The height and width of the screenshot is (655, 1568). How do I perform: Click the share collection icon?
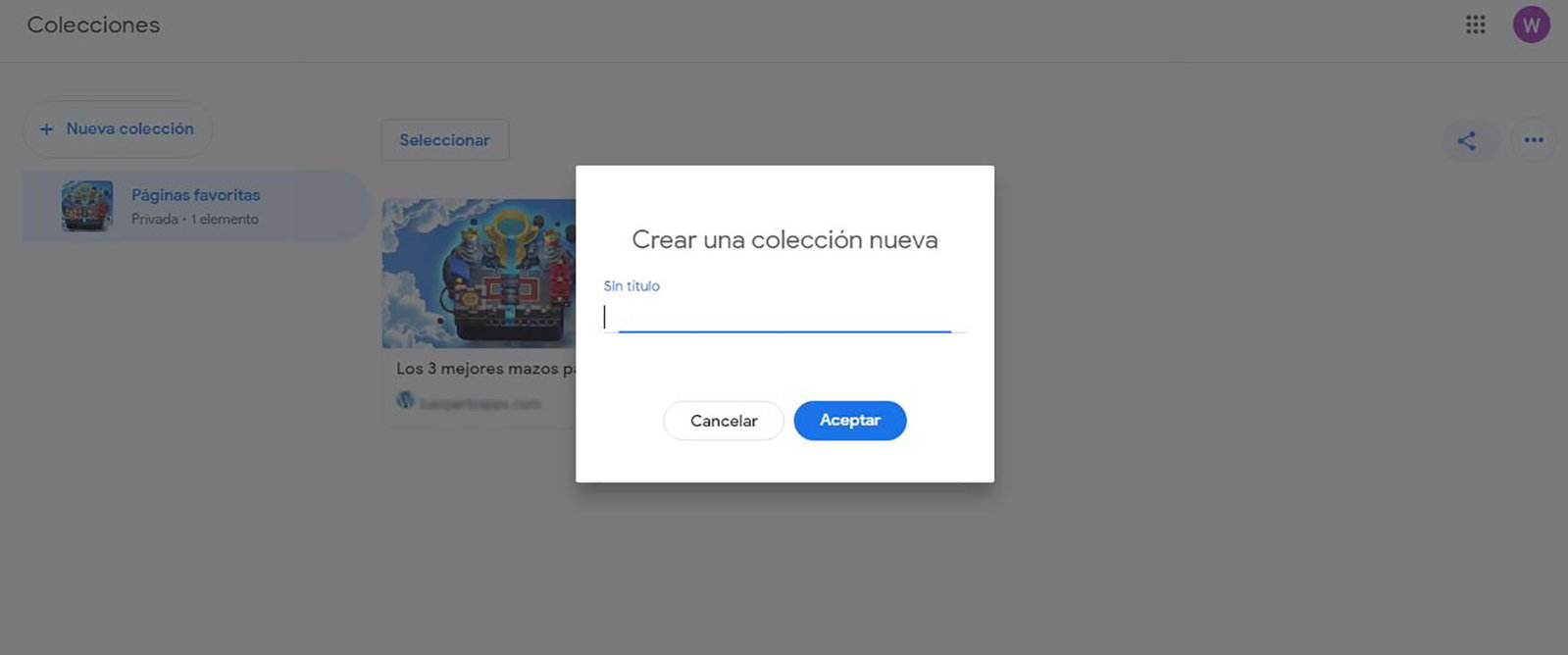click(1467, 141)
